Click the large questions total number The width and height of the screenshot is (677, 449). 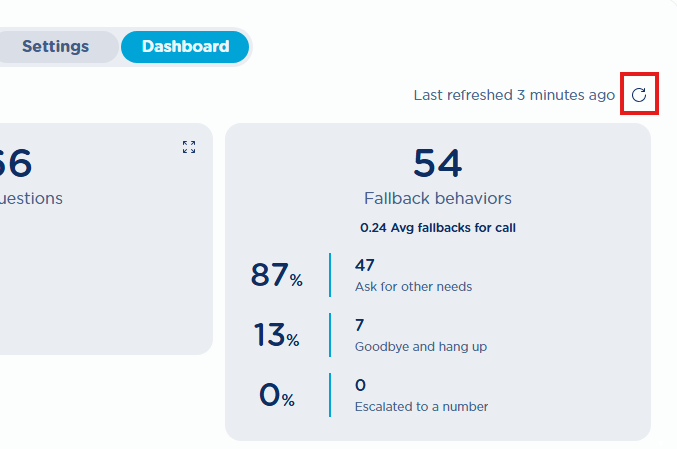[16, 163]
